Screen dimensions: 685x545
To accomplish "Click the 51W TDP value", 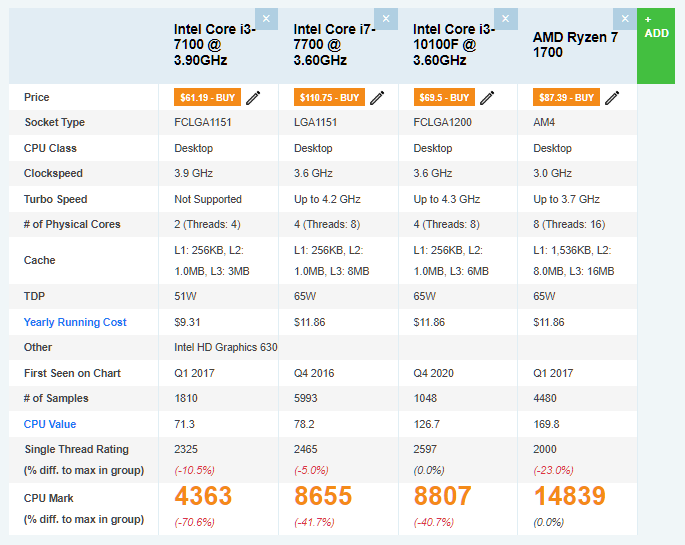I will pos(185,297).
